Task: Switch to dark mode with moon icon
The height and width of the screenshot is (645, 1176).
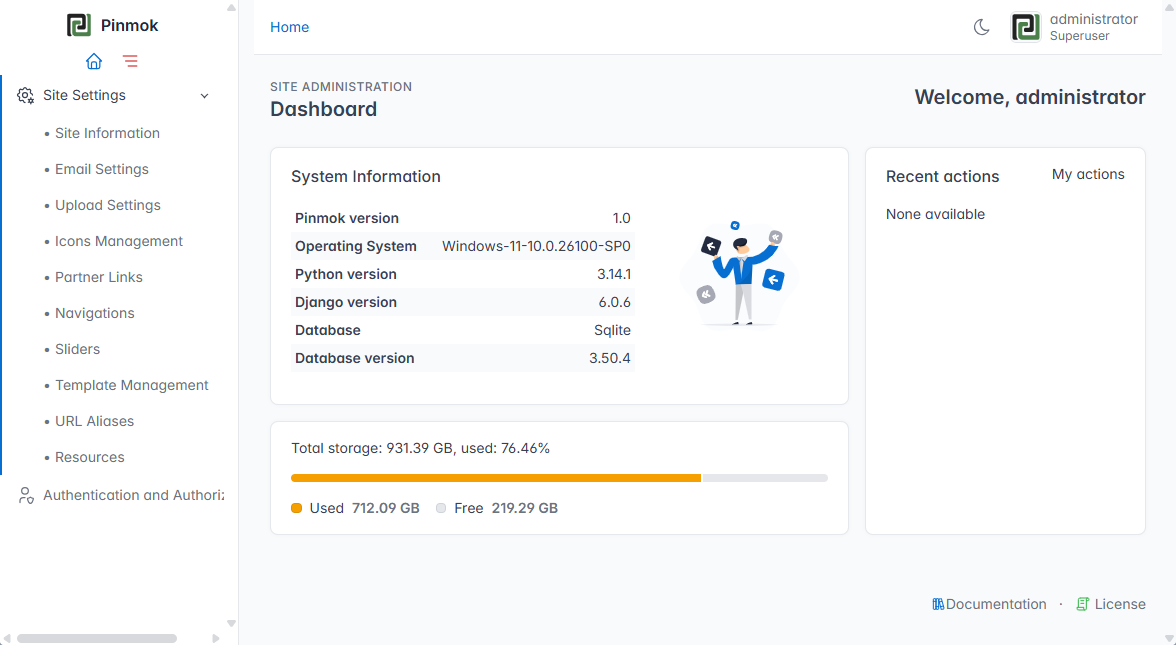Action: [981, 28]
